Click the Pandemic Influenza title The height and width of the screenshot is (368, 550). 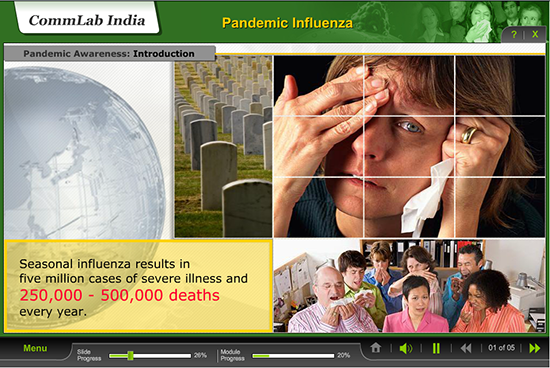pos(287,23)
